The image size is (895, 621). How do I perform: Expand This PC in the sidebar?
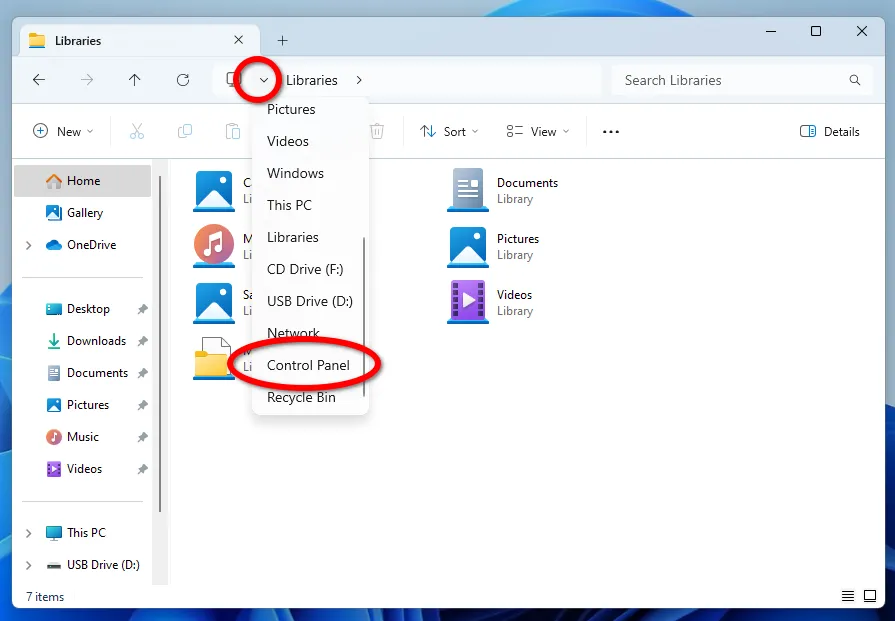tap(28, 533)
